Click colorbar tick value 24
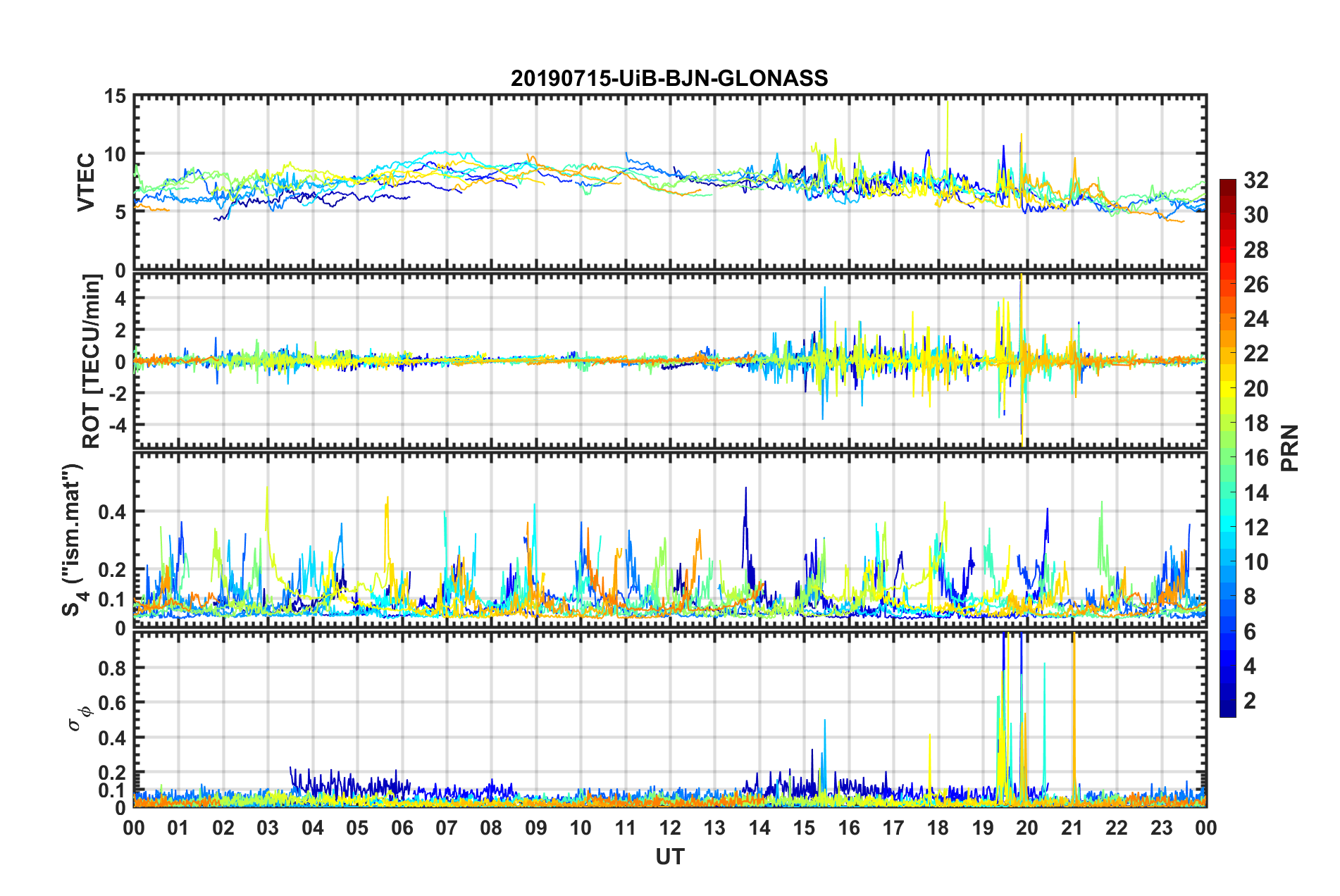The width and height of the screenshot is (1340, 896). 1255,319
